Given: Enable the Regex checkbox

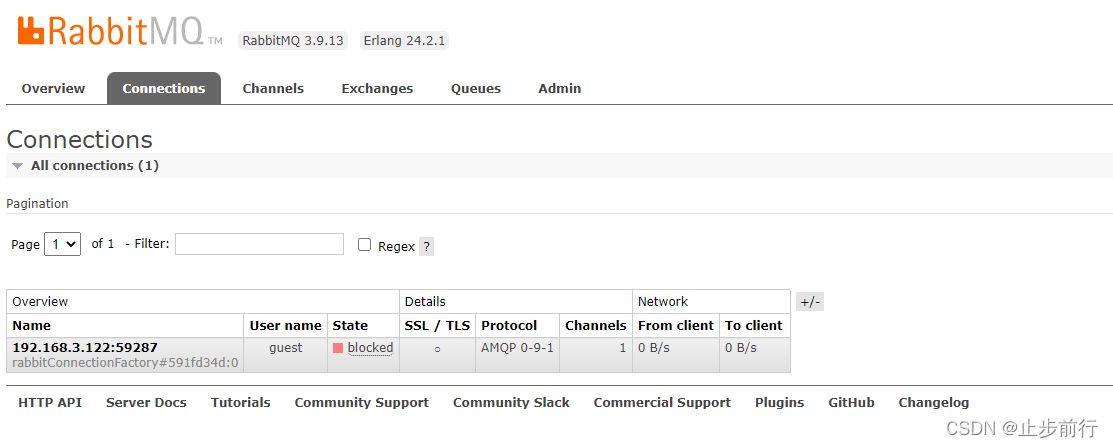Looking at the screenshot, I should (x=364, y=245).
